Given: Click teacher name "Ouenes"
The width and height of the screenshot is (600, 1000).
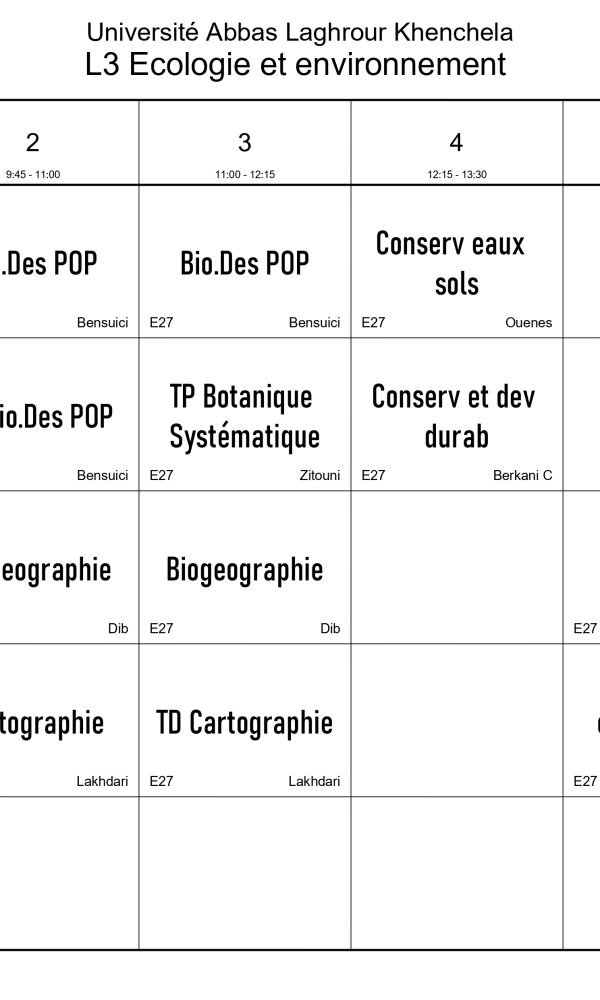Looking at the screenshot, I should pos(528,323).
